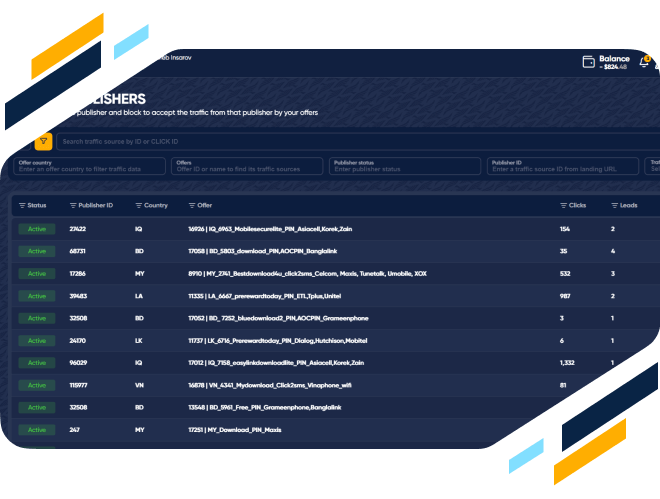Toggle Active badge for publisher 115977
The height and width of the screenshot is (499, 660).
(x=37, y=385)
